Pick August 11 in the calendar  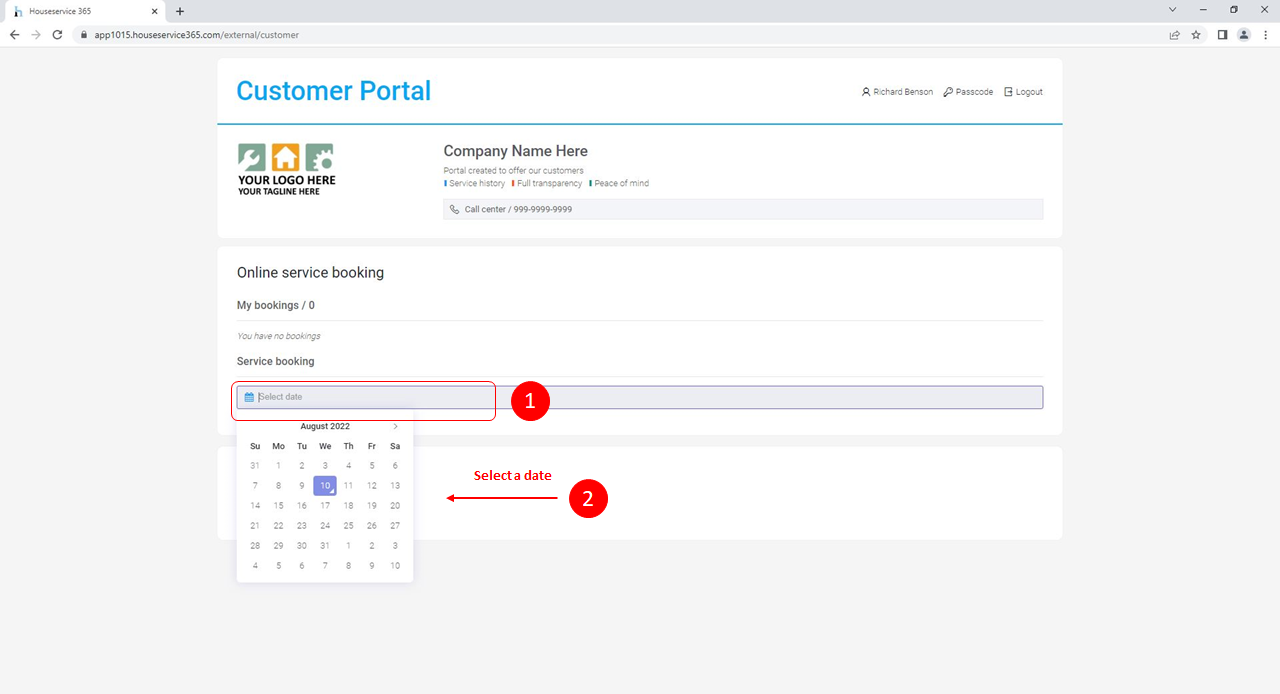[x=348, y=485]
